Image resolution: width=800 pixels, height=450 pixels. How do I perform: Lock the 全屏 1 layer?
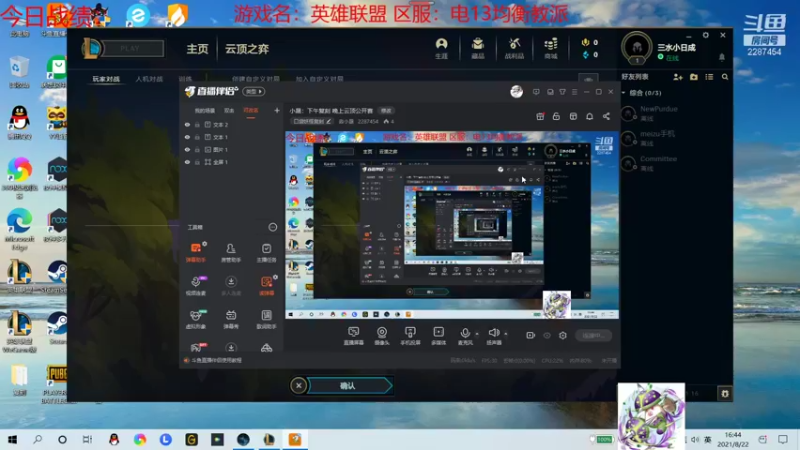click(x=197, y=162)
